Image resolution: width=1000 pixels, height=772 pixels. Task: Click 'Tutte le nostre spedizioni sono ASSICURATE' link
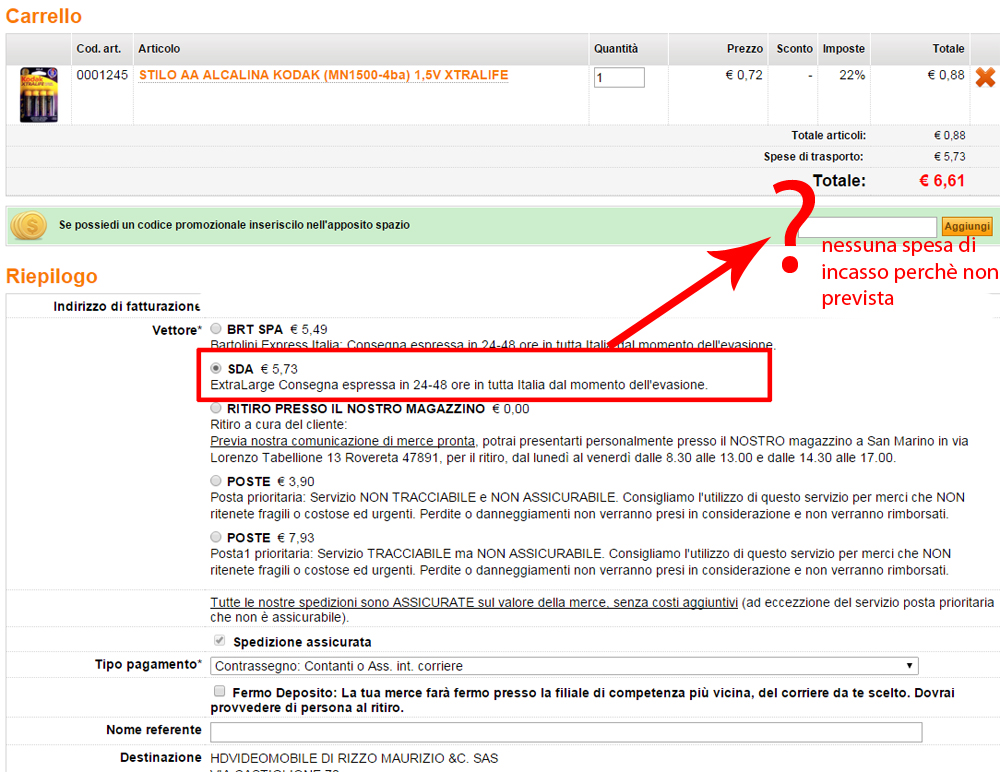coord(474,602)
